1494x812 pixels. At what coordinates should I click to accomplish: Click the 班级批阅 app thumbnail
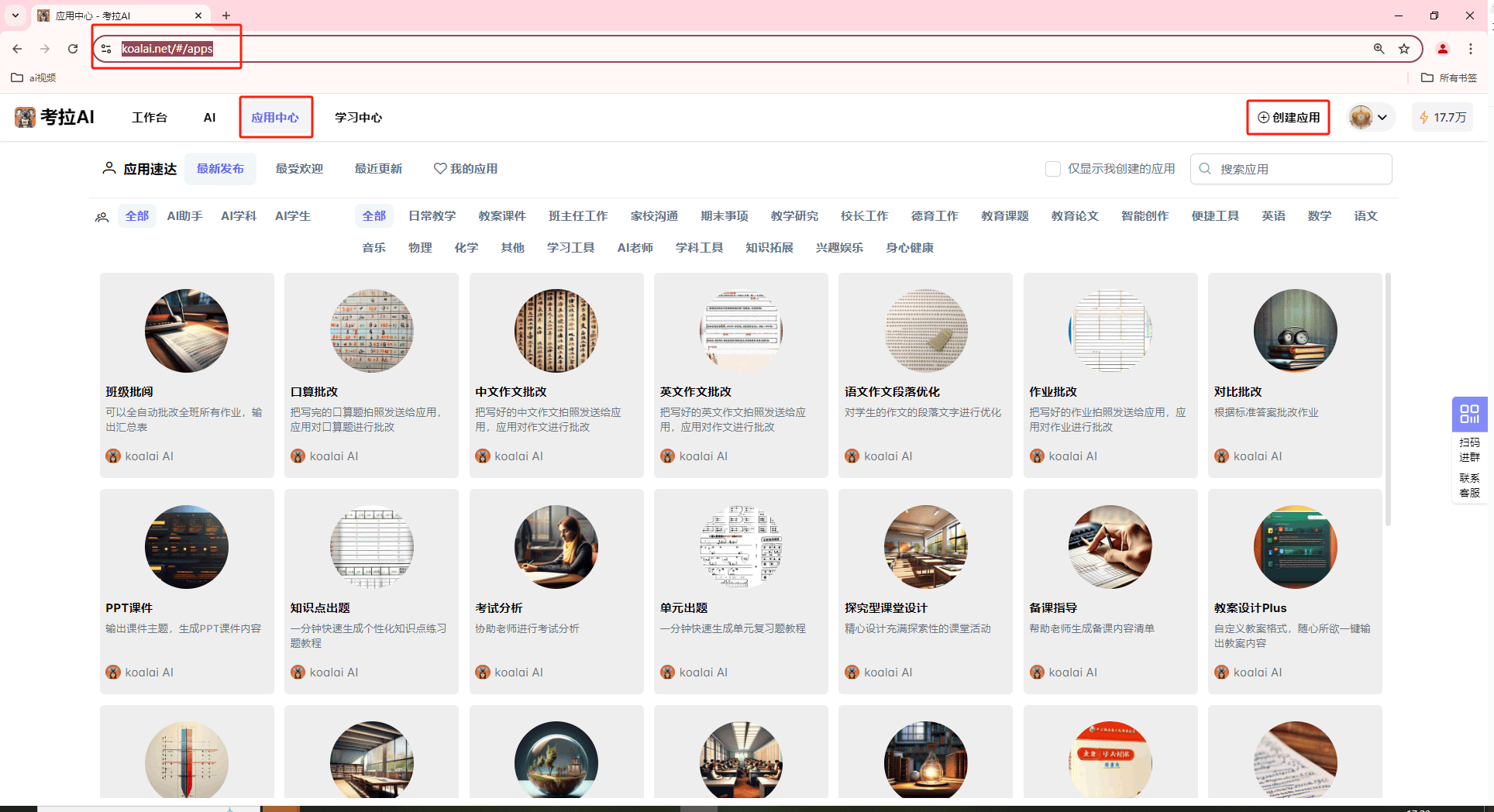tap(187, 331)
